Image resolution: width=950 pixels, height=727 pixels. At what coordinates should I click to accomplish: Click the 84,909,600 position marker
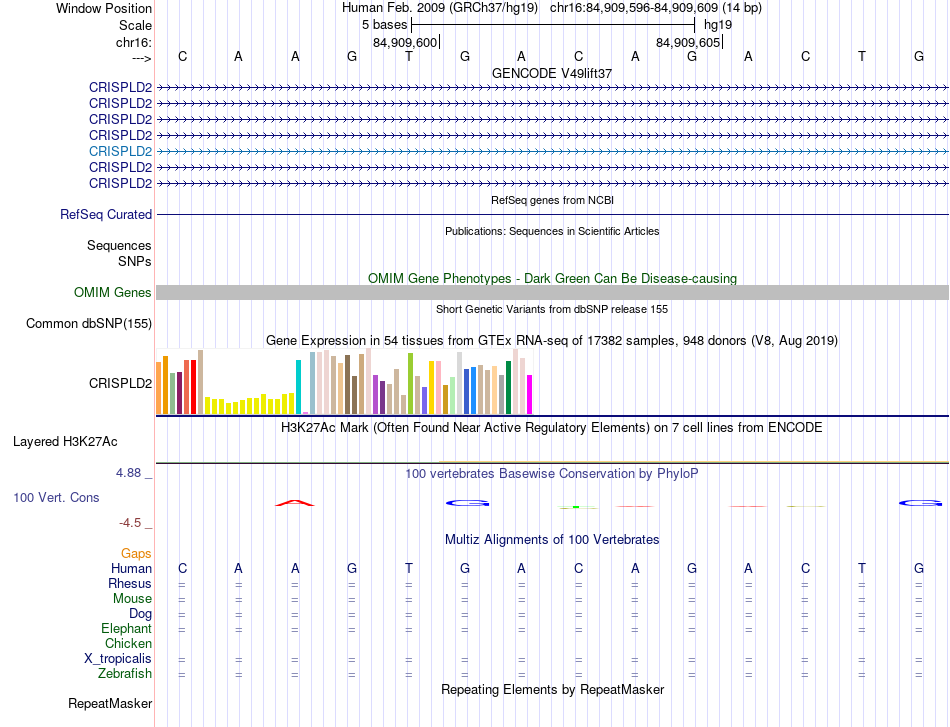coord(405,42)
